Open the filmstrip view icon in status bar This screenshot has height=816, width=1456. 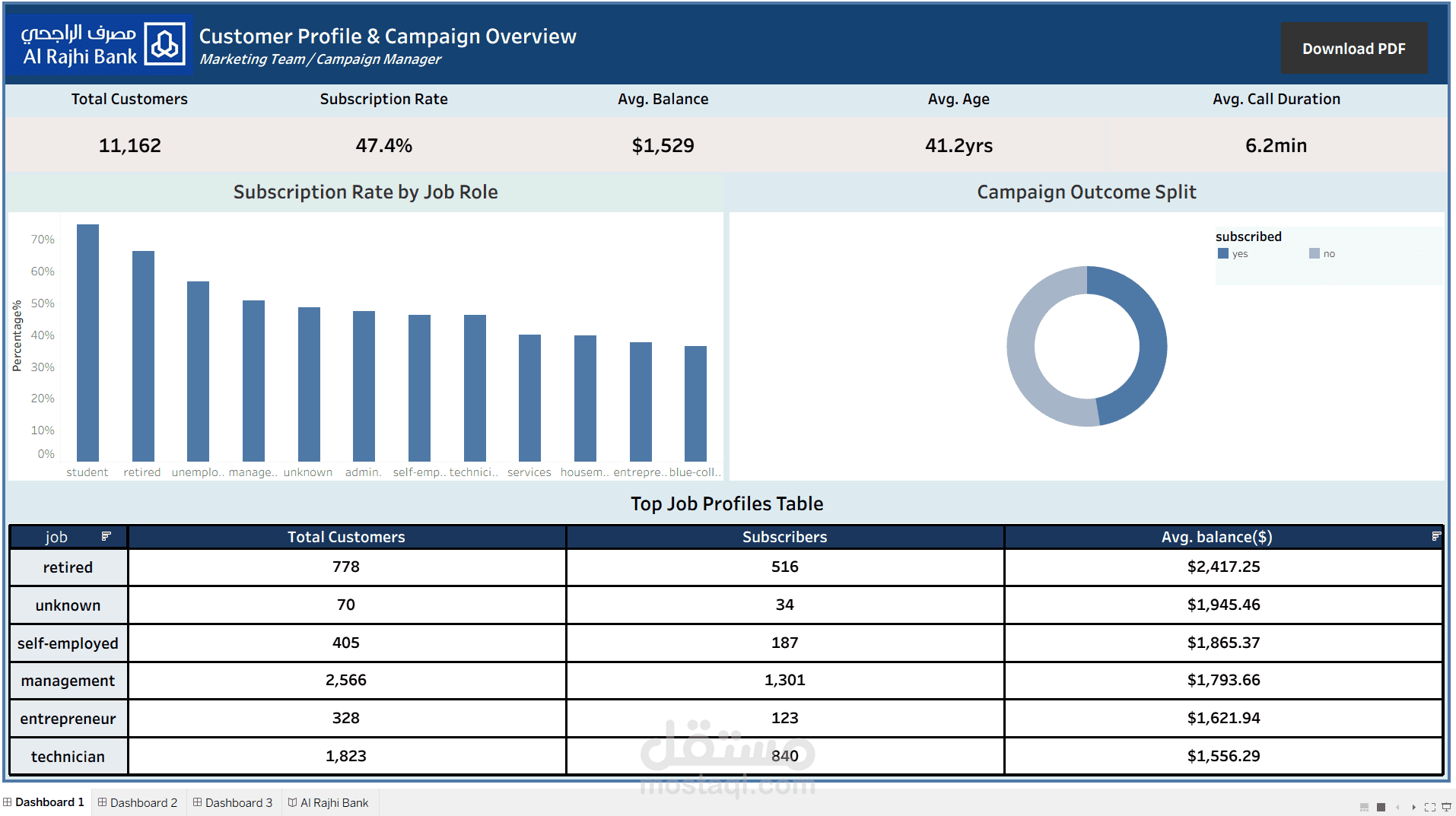(x=1364, y=807)
